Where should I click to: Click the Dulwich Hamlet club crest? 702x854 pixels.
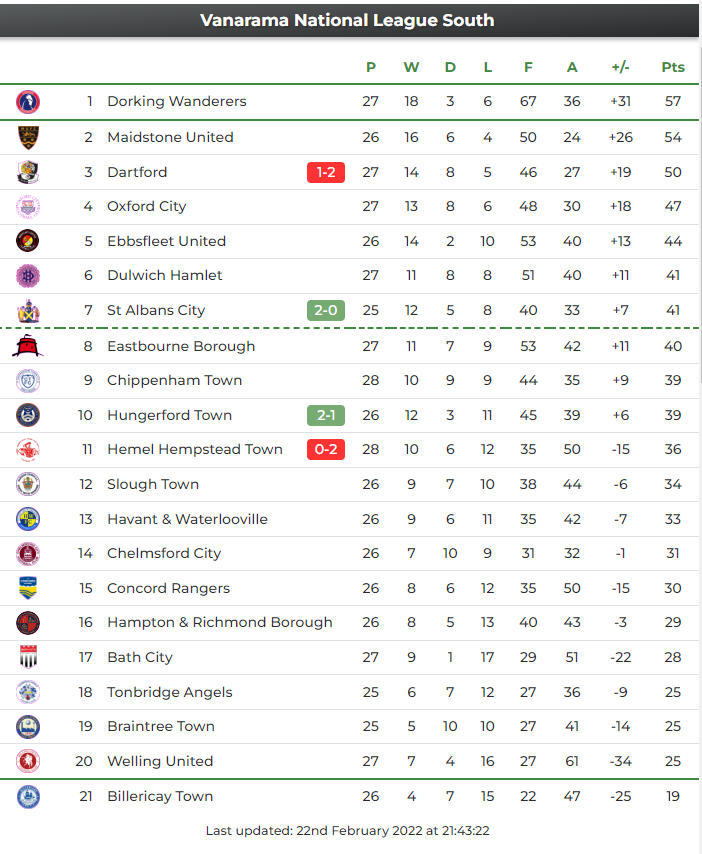coord(28,275)
